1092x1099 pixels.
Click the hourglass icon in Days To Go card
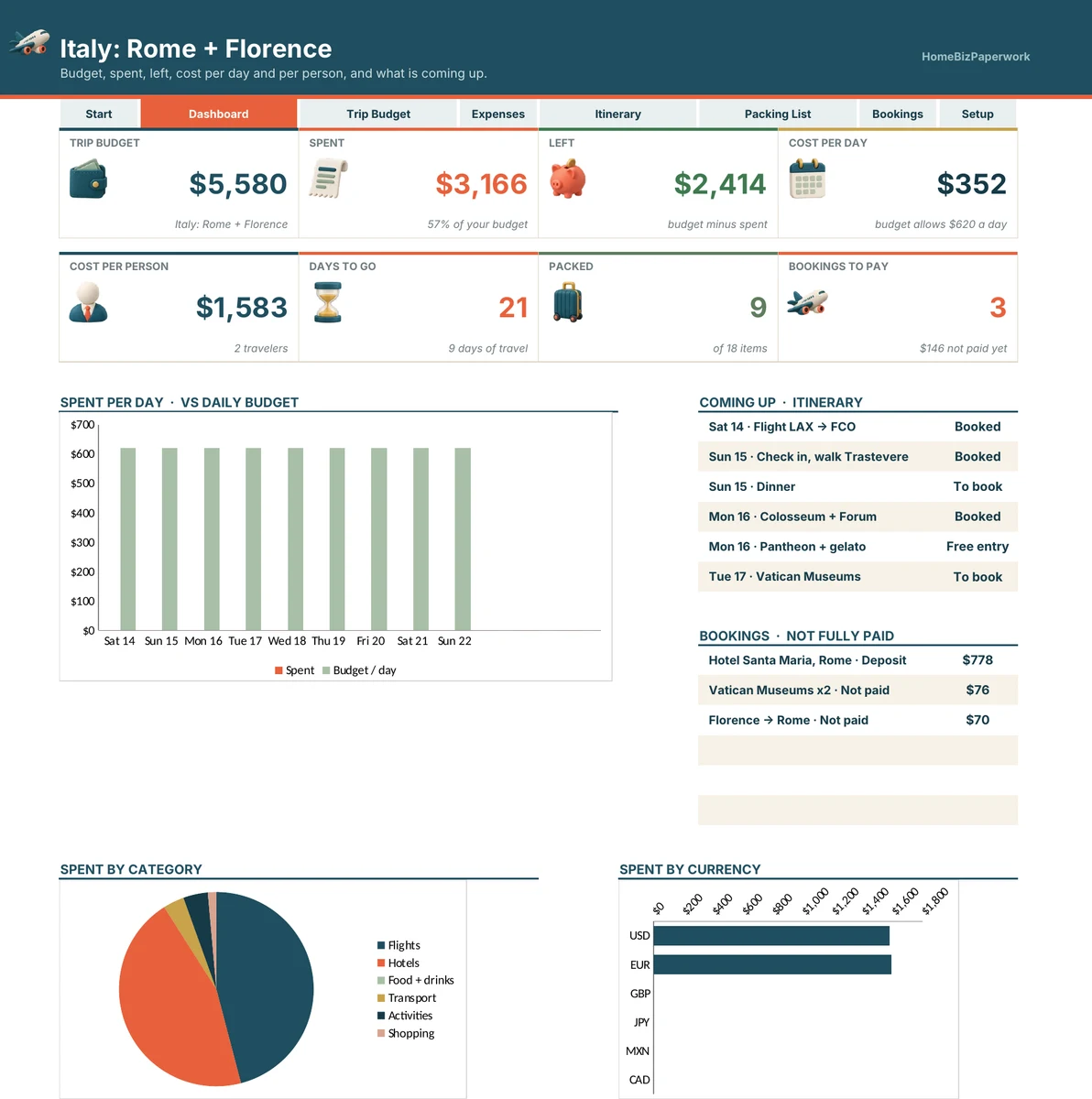[x=328, y=302]
